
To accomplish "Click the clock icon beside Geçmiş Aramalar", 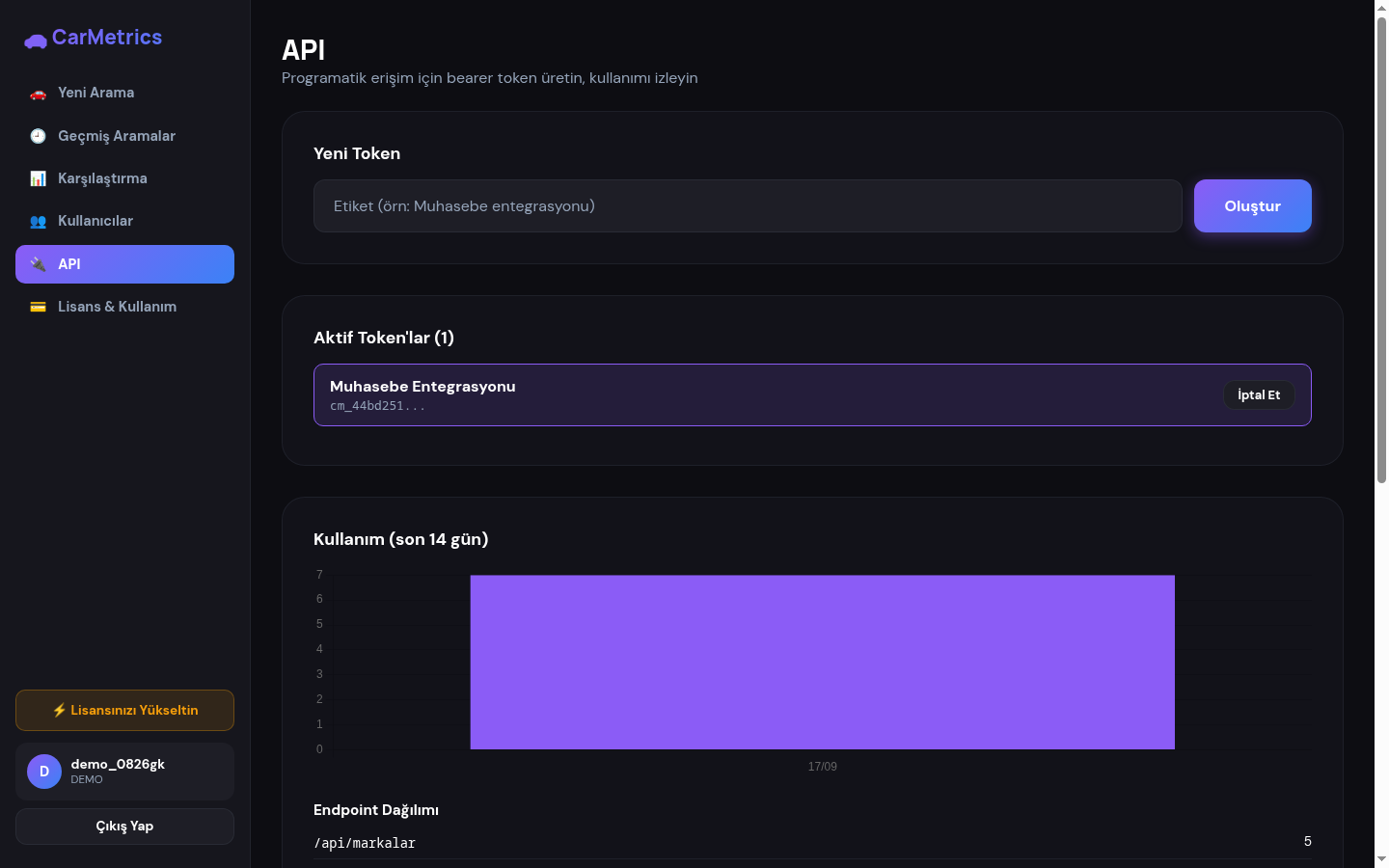I will 38,136.
